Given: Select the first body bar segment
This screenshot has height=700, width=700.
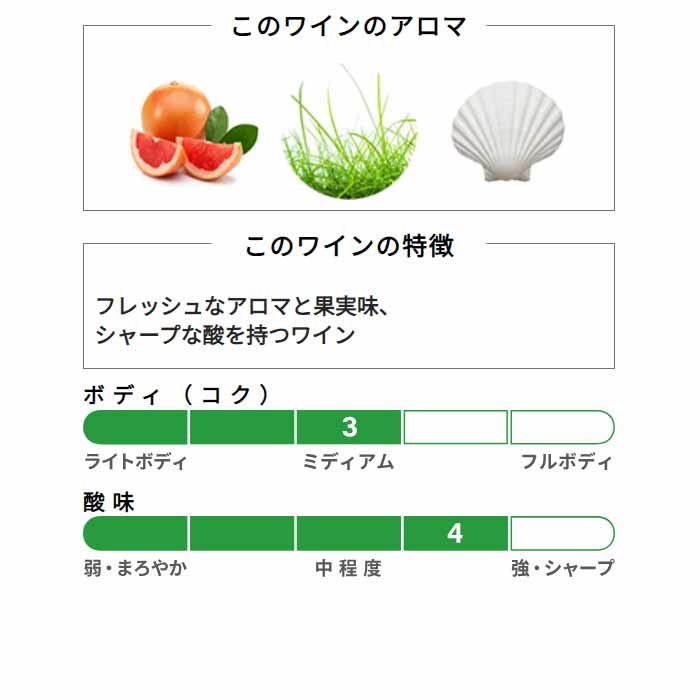Looking at the screenshot, I should point(135,427).
